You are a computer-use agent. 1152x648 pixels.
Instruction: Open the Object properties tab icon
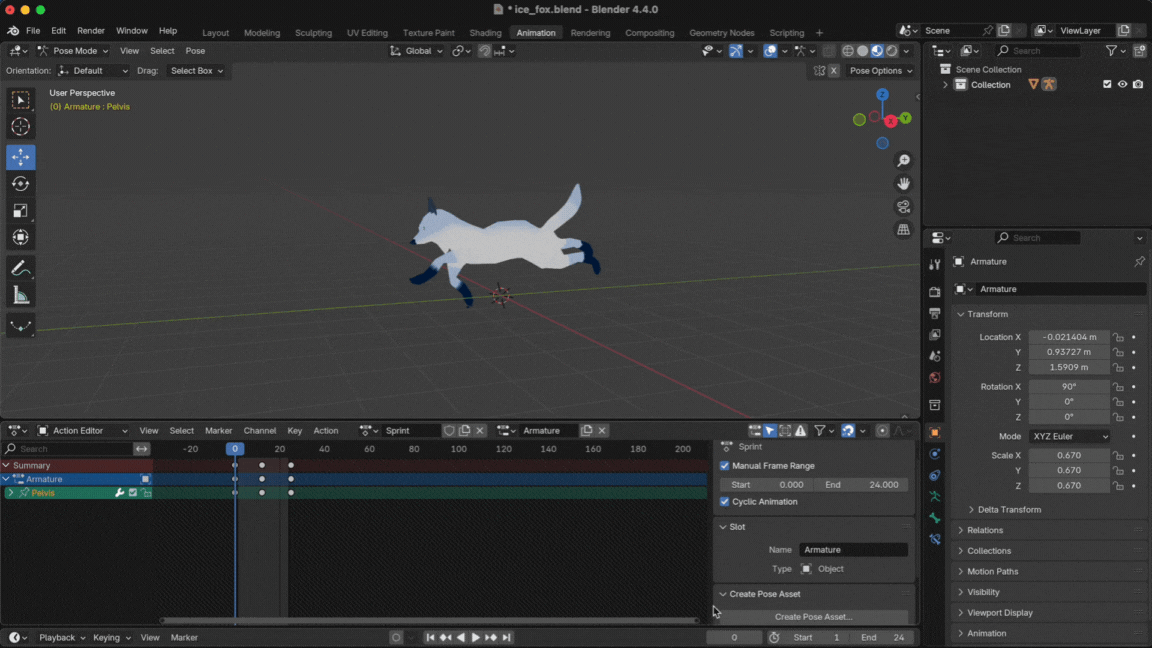(935, 433)
